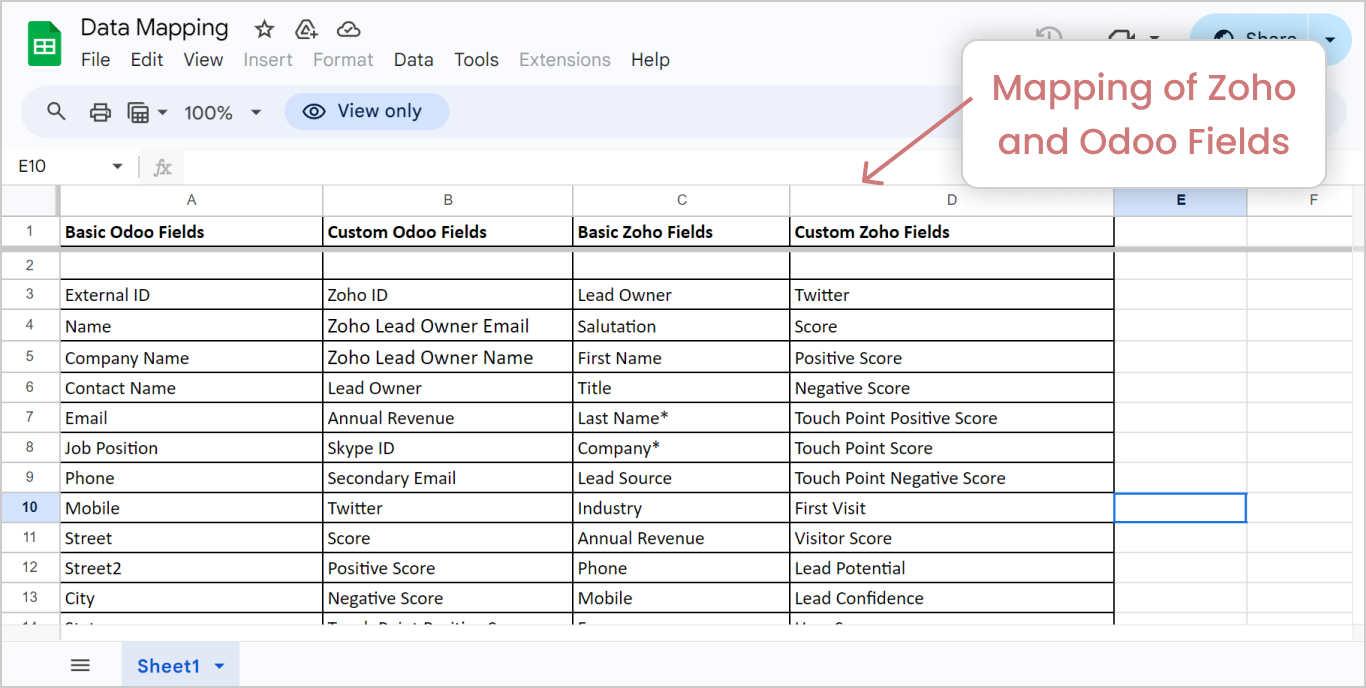The width and height of the screenshot is (1366, 688).
Task: Switch to the Sheet1 tab
Action: [168, 665]
